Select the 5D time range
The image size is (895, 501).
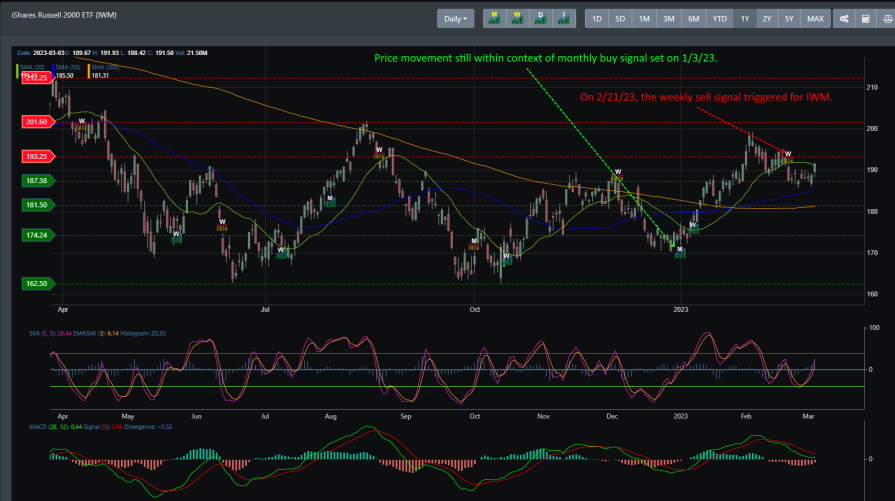pyautogui.click(x=620, y=19)
